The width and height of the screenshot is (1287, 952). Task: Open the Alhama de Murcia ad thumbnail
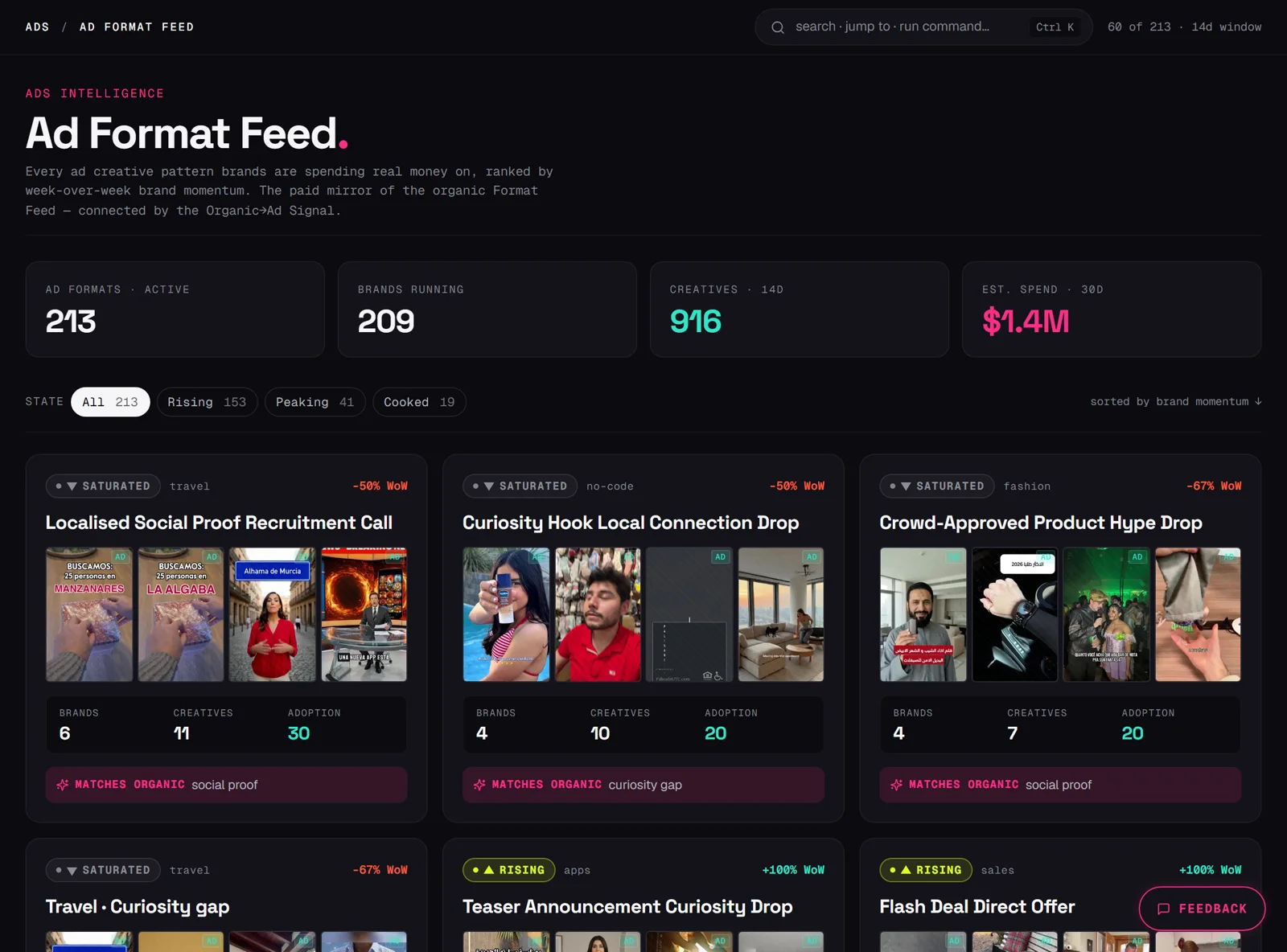pyautogui.click(x=273, y=614)
